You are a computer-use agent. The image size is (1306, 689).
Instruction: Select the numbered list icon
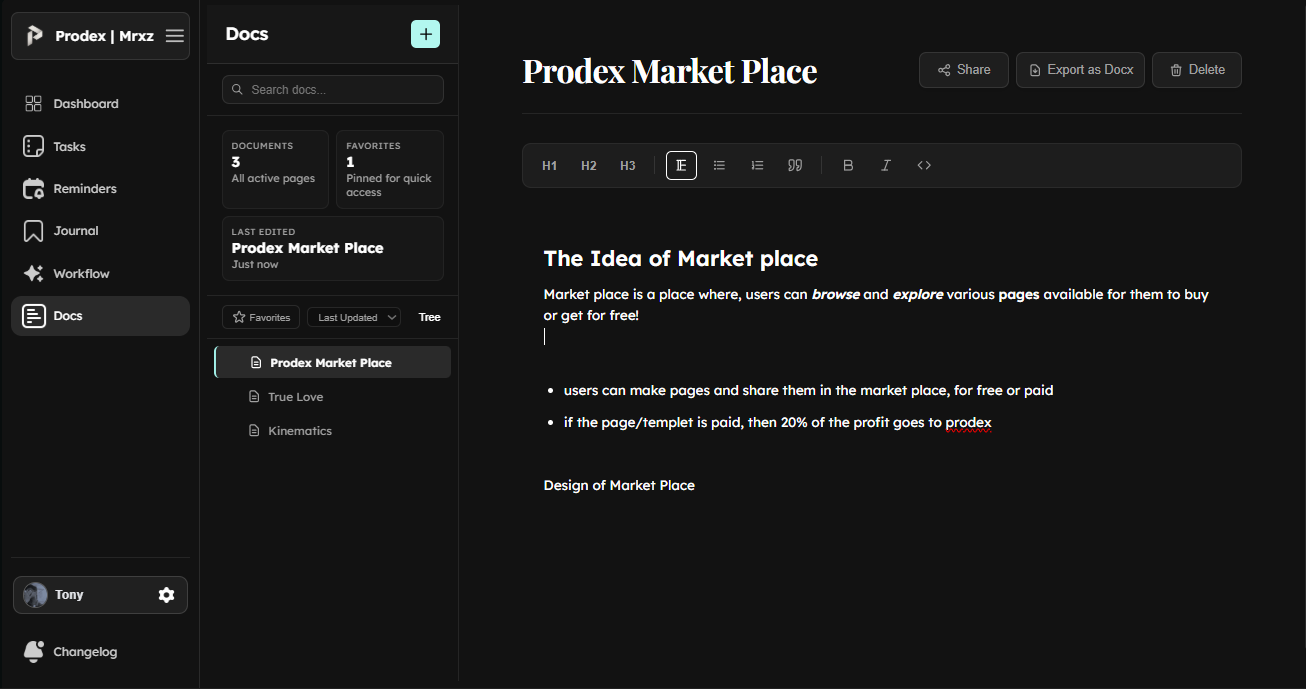pos(757,165)
